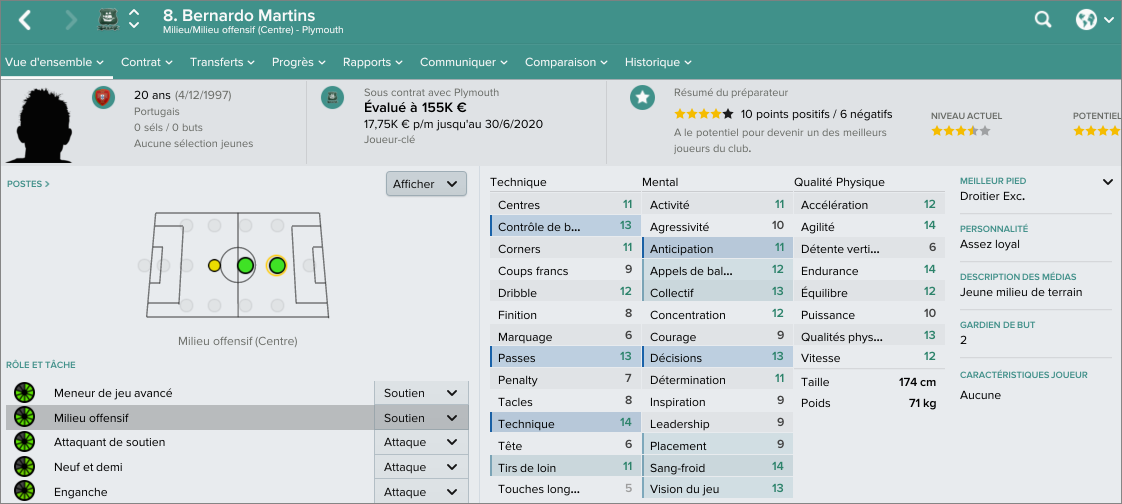Viewport: 1122px width, 504px height.
Task: Select the yellow central midfield position dot
Action: click(x=214, y=266)
